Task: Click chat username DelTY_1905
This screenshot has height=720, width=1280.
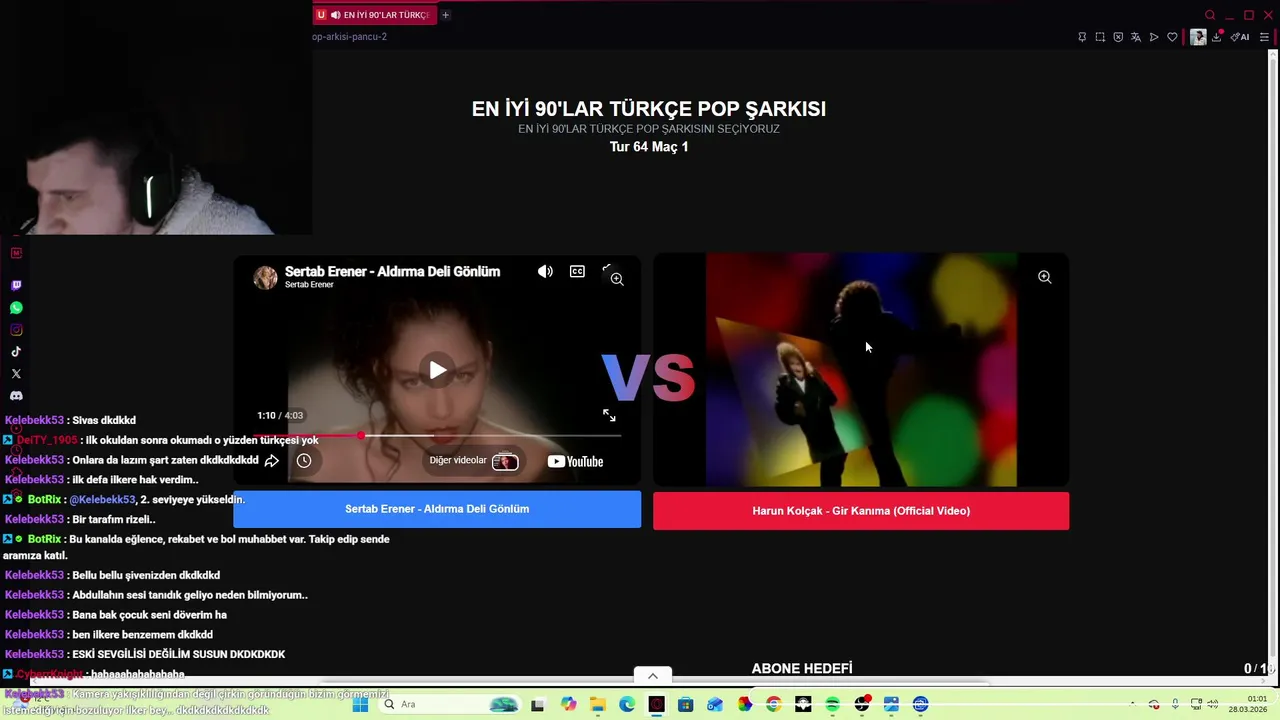Action: pyautogui.click(x=47, y=440)
